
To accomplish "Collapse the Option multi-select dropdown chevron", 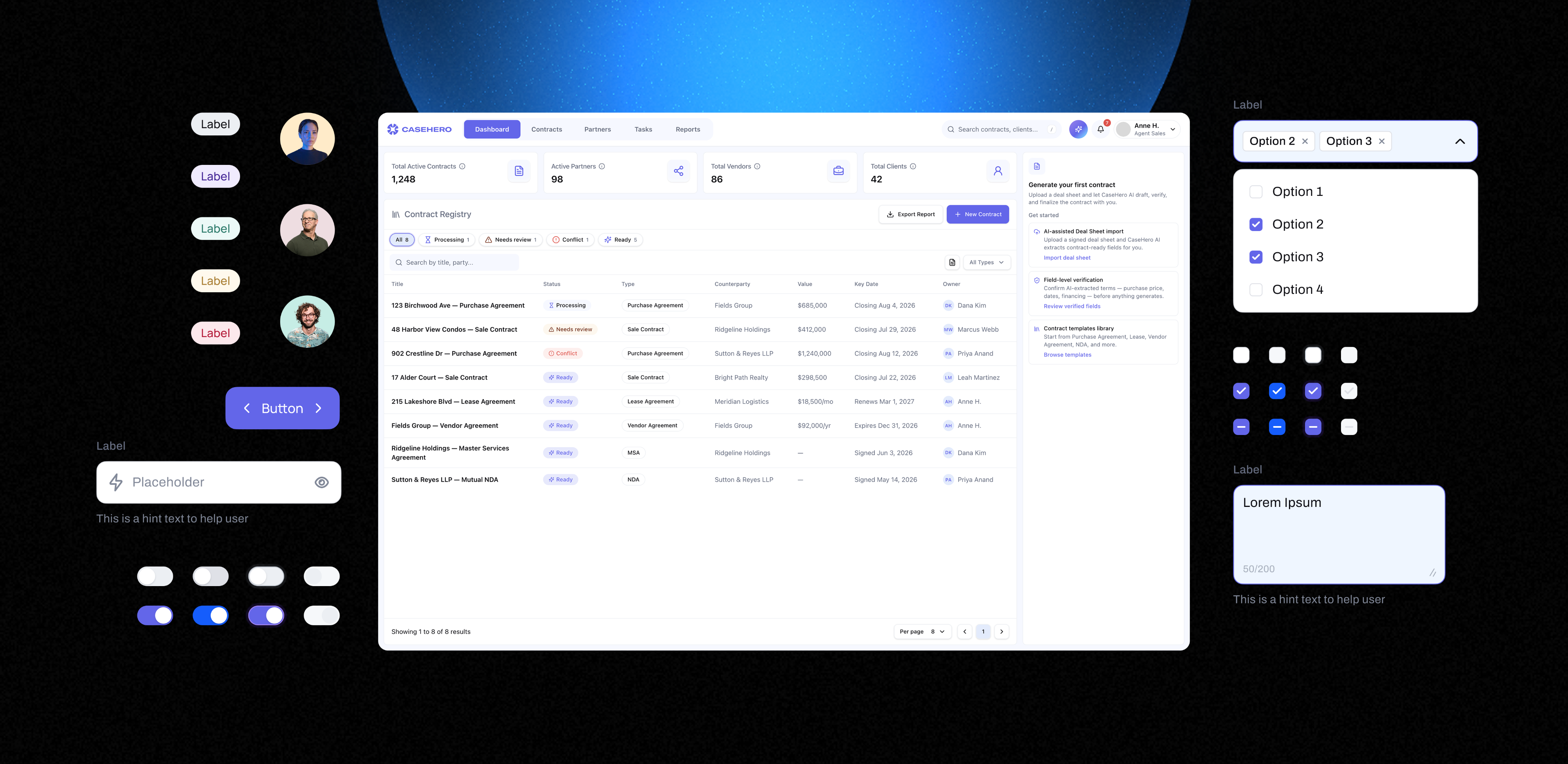I will (x=1460, y=141).
